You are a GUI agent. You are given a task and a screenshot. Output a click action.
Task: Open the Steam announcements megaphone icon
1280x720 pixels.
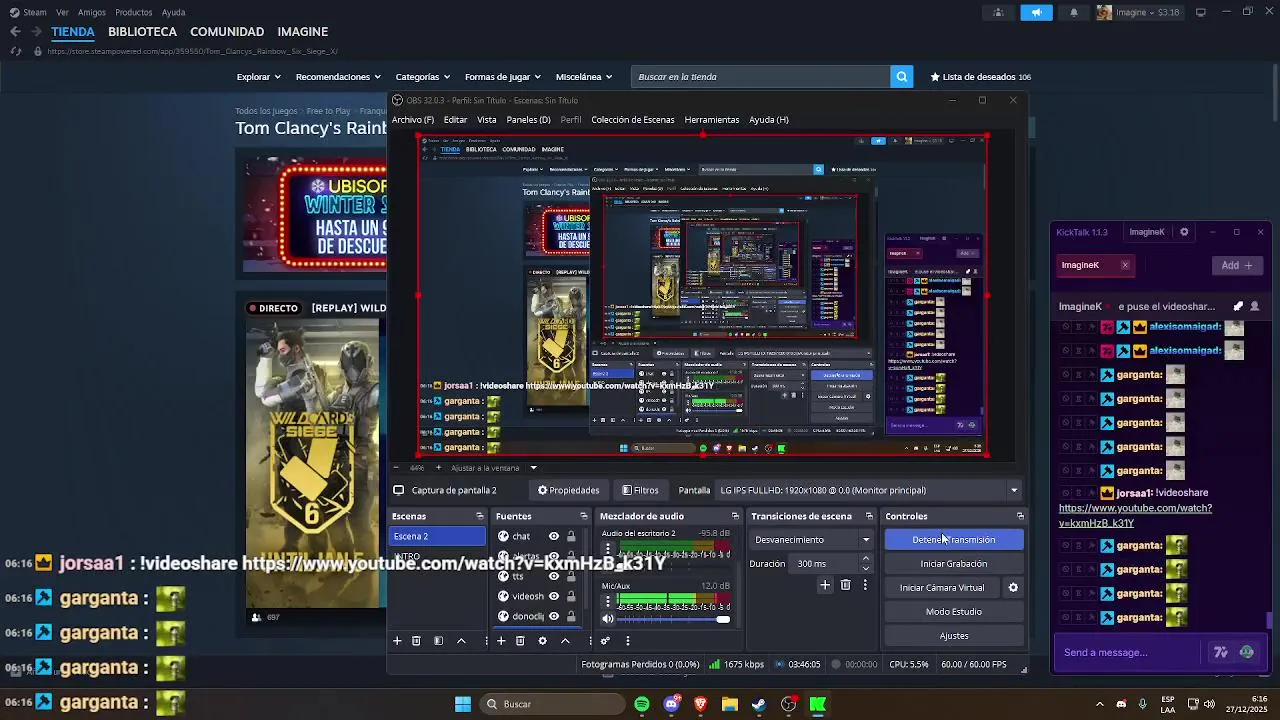[1036, 12]
